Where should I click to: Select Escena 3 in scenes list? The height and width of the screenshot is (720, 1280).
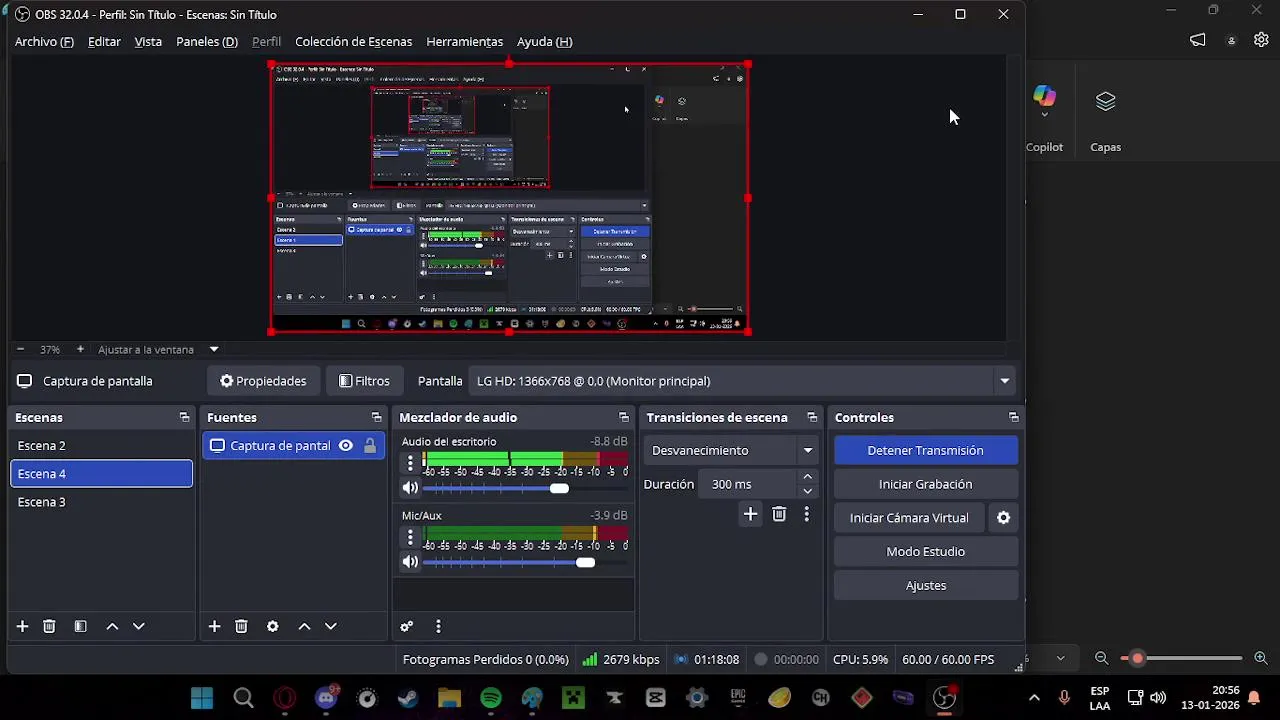[x=101, y=502]
